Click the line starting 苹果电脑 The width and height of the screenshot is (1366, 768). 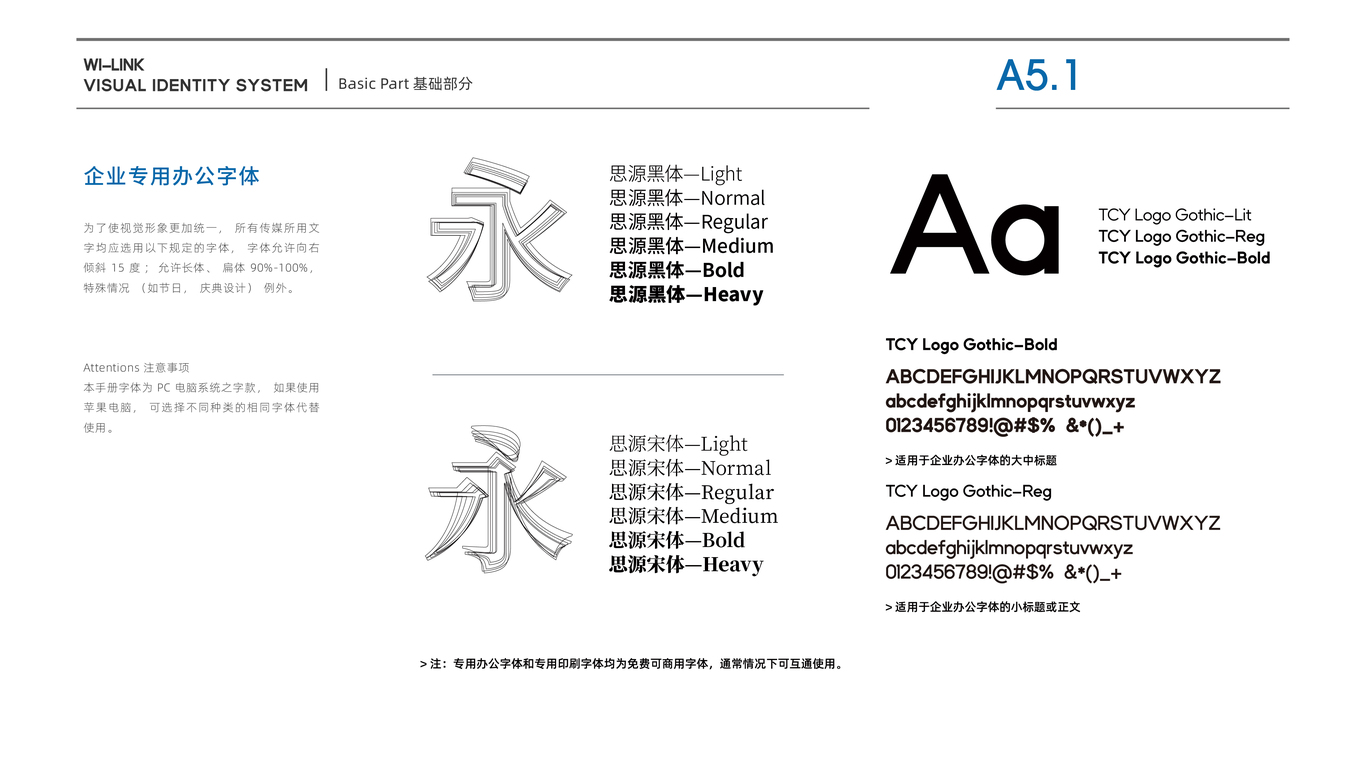pos(202,408)
